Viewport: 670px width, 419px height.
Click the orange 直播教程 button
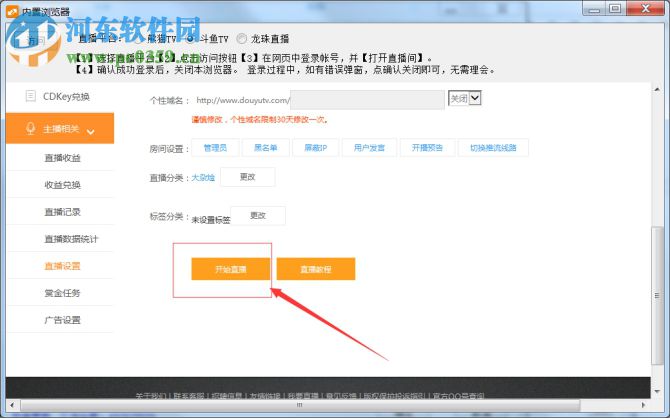[316, 269]
